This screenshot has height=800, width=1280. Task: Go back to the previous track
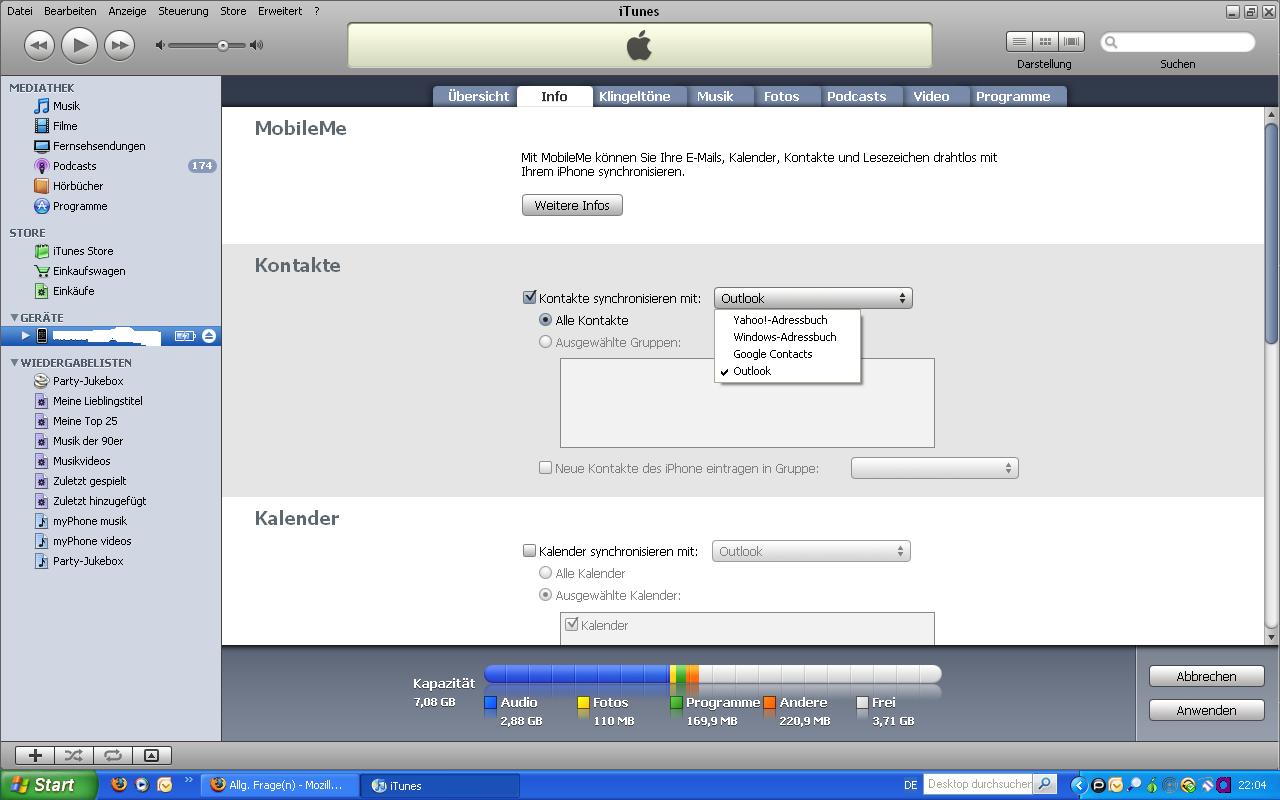point(39,45)
